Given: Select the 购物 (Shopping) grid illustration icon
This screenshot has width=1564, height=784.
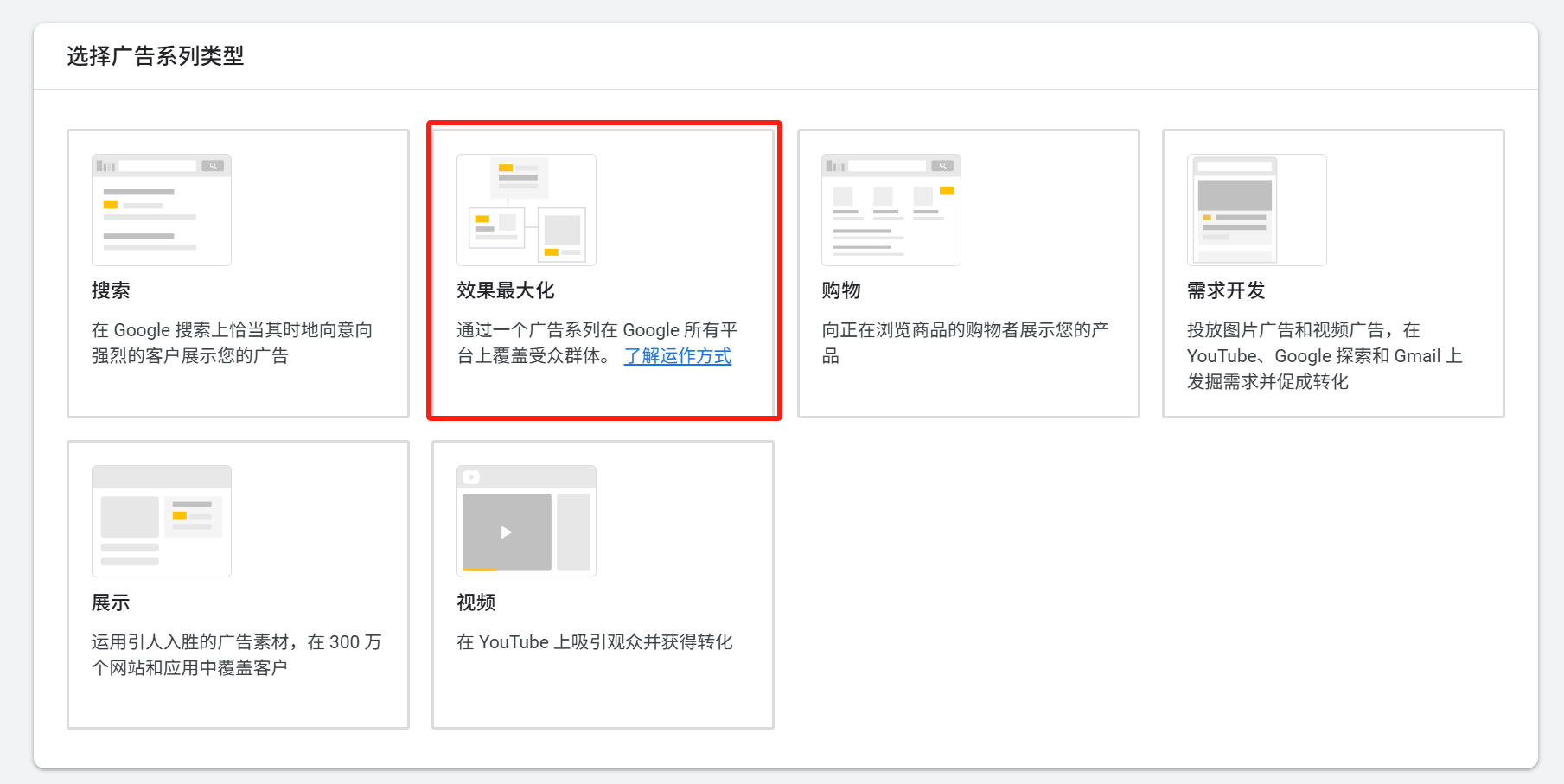Looking at the screenshot, I should 891,209.
